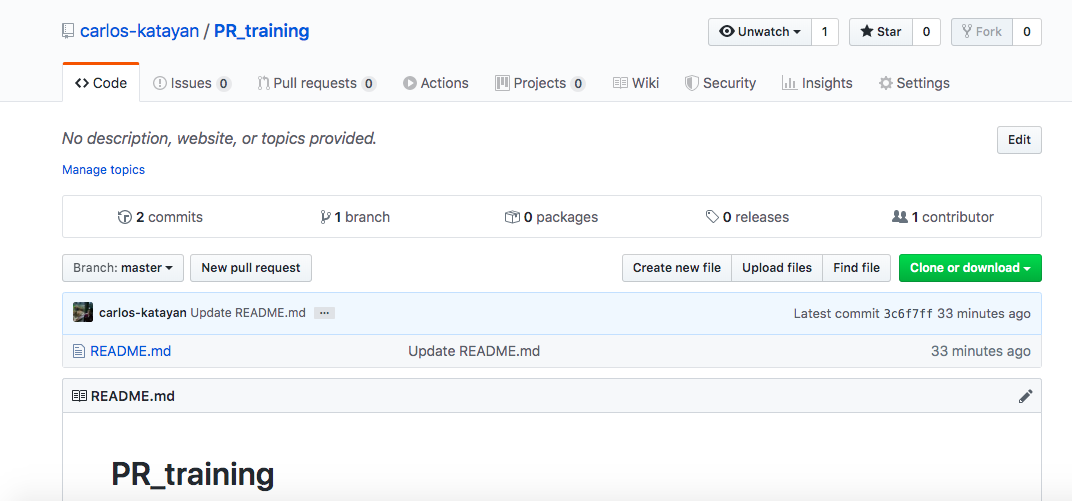This screenshot has width=1072, height=501.
Task: Open latest commit message Update README.md
Action: 248,313
